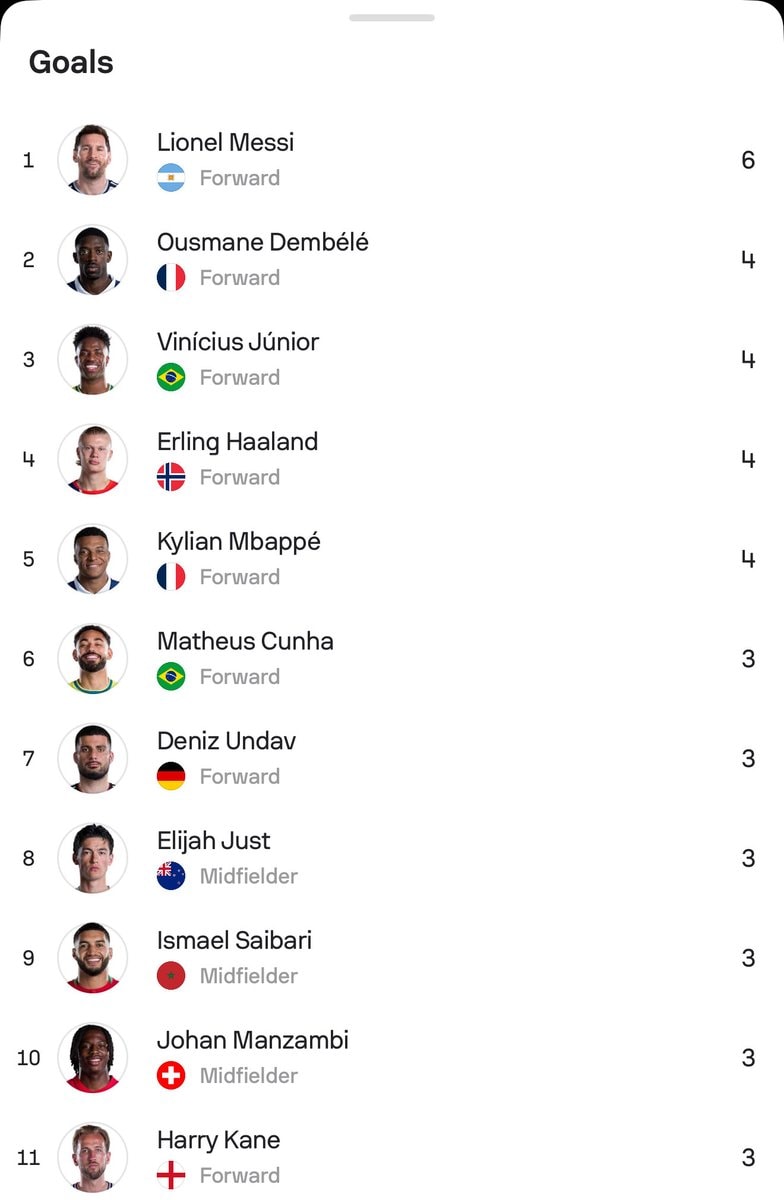Open Kylian Mbappé's player photo
Viewport: 784px width, 1200px height.
pos(93,559)
